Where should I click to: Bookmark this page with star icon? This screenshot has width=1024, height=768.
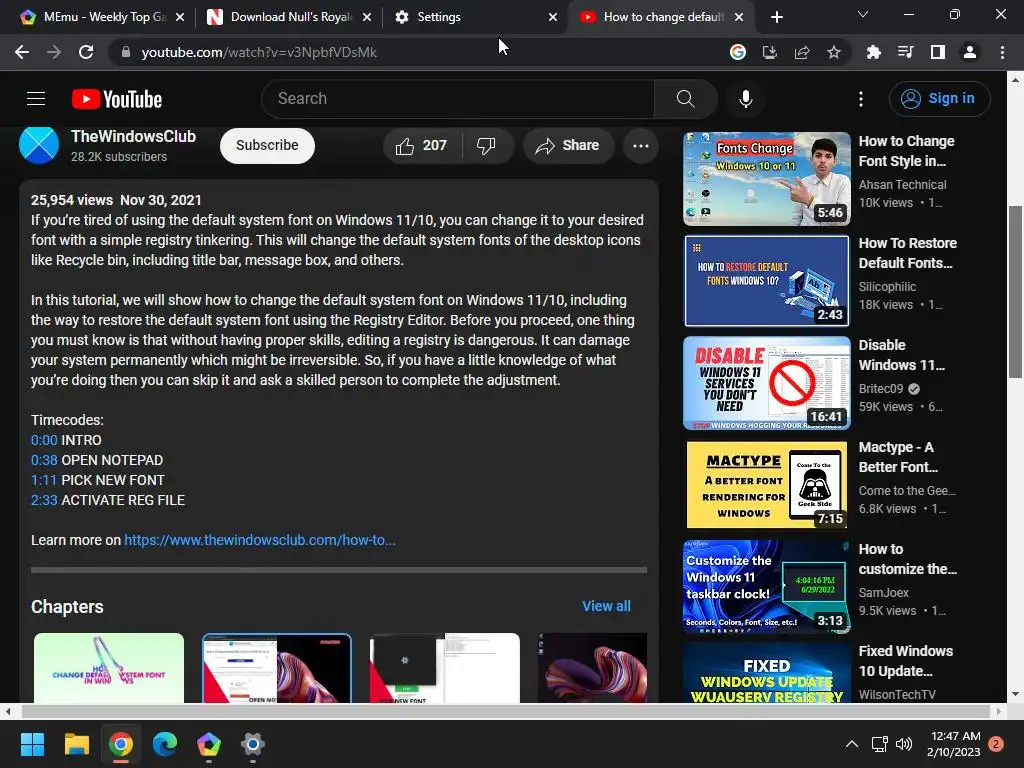[834, 52]
